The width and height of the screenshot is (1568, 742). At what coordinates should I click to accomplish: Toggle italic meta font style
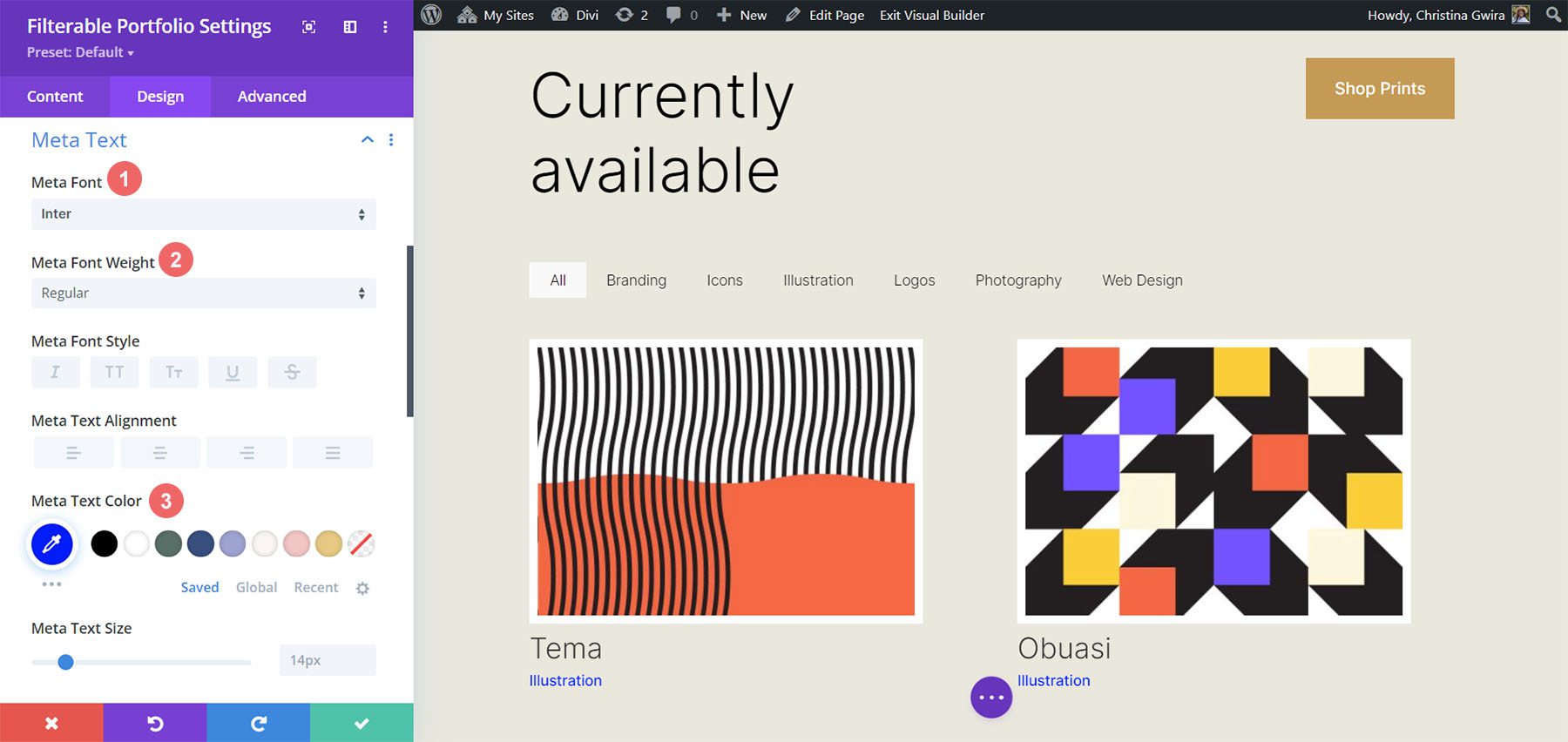(x=55, y=373)
